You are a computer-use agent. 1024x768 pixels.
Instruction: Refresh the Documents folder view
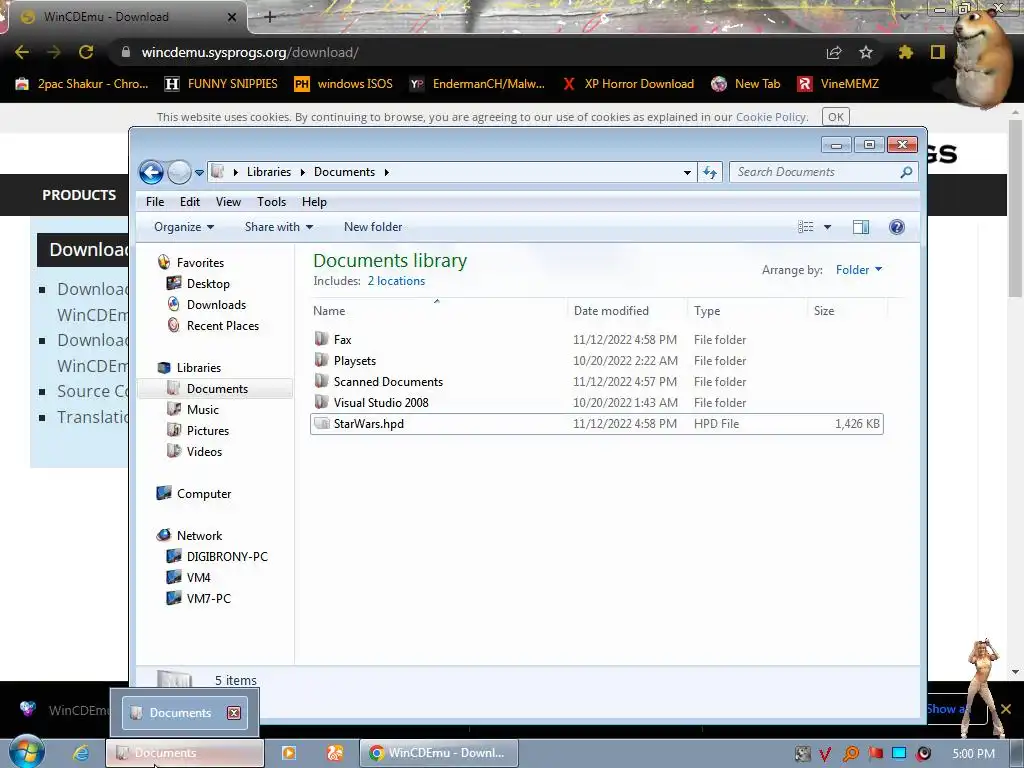710,172
